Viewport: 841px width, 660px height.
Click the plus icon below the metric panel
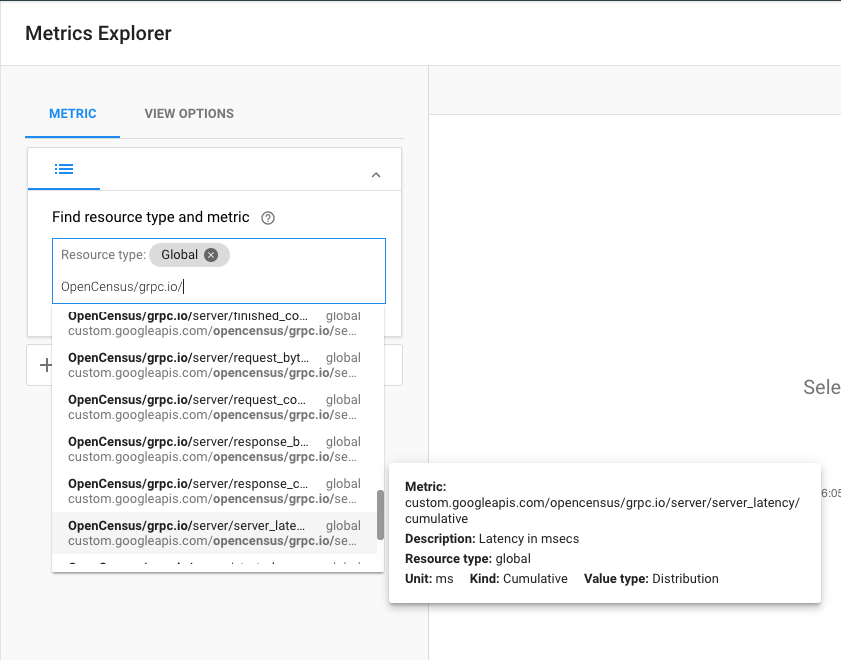coord(45,365)
